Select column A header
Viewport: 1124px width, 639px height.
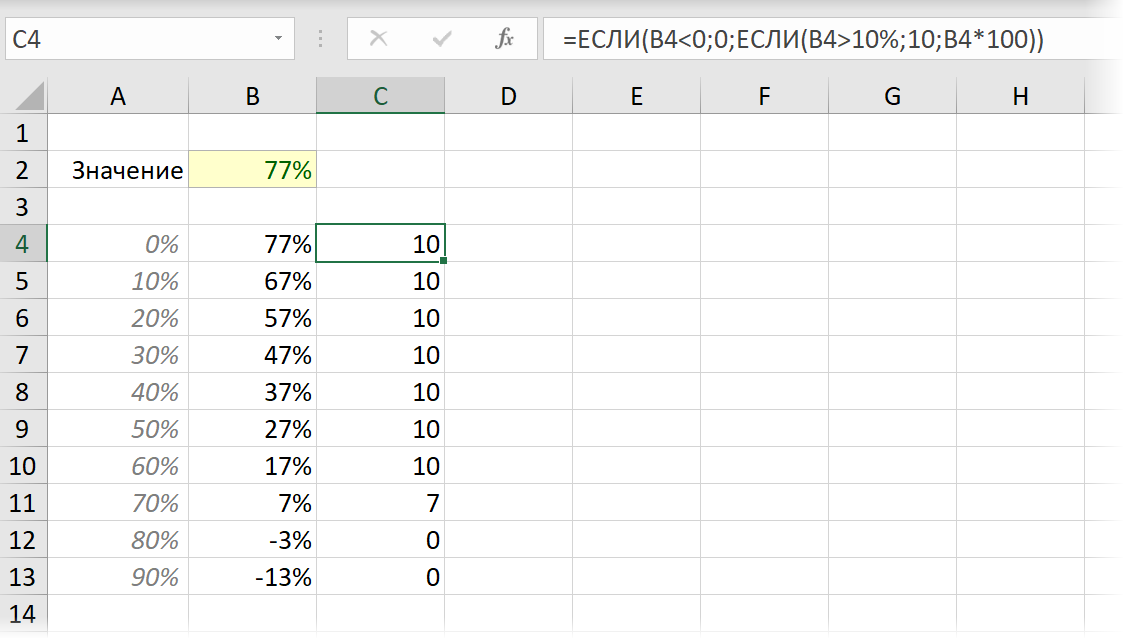[118, 96]
